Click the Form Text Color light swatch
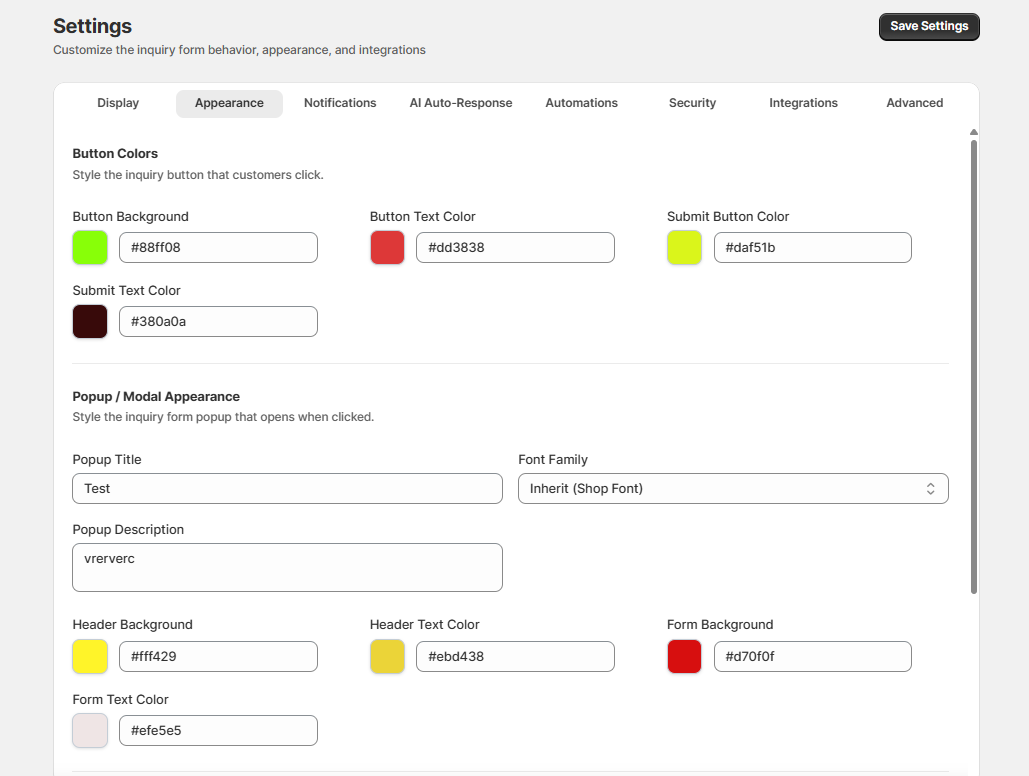1029x776 pixels. coord(90,730)
